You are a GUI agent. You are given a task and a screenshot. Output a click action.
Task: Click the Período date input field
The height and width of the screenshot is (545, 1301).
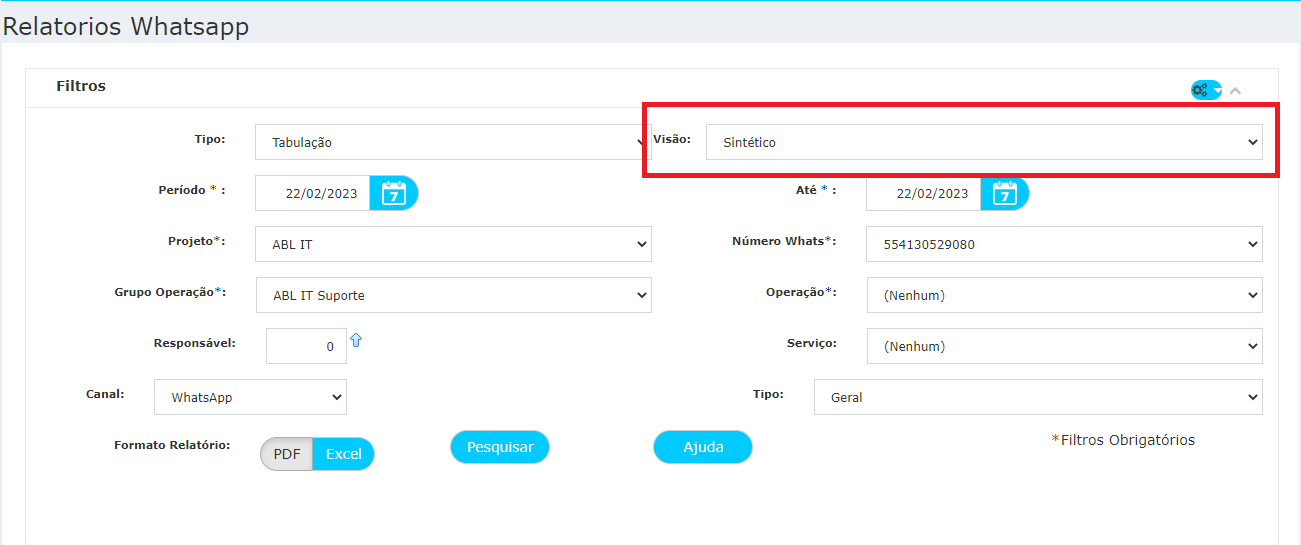tap(313, 193)
